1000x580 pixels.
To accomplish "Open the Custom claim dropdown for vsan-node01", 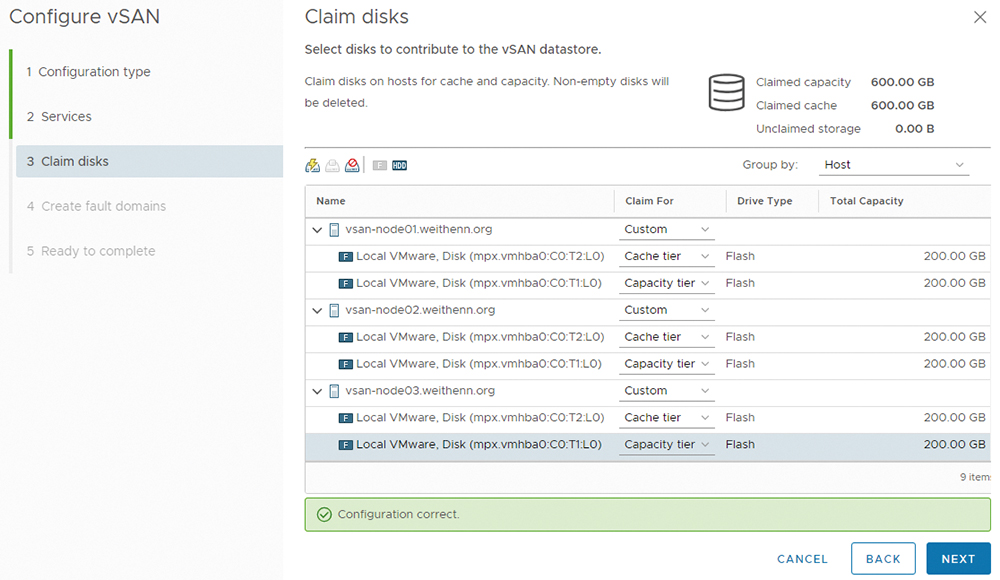I will tap(666, 230).
